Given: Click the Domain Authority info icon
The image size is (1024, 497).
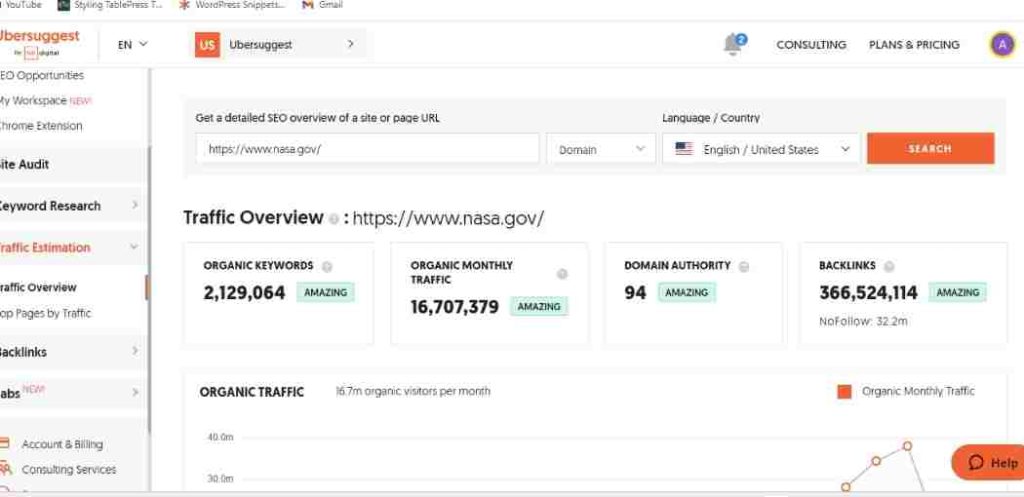Looking at the screenshot, I should coord(744,266).
